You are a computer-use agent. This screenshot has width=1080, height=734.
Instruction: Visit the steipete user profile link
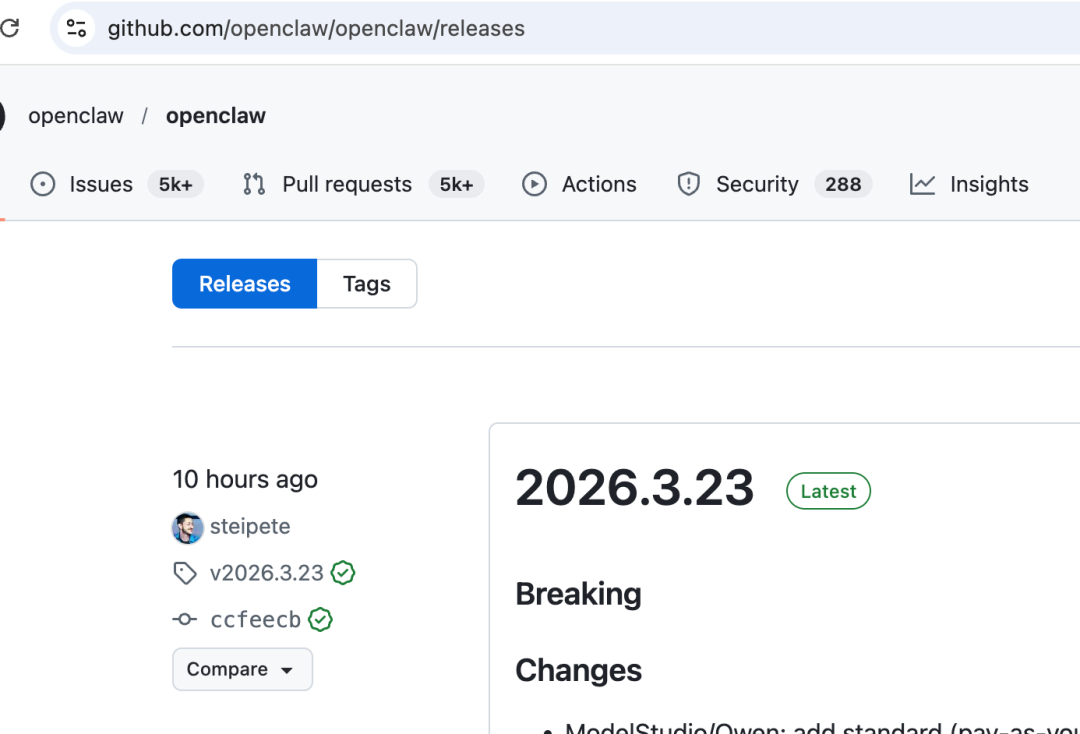[x=250, y=527]
